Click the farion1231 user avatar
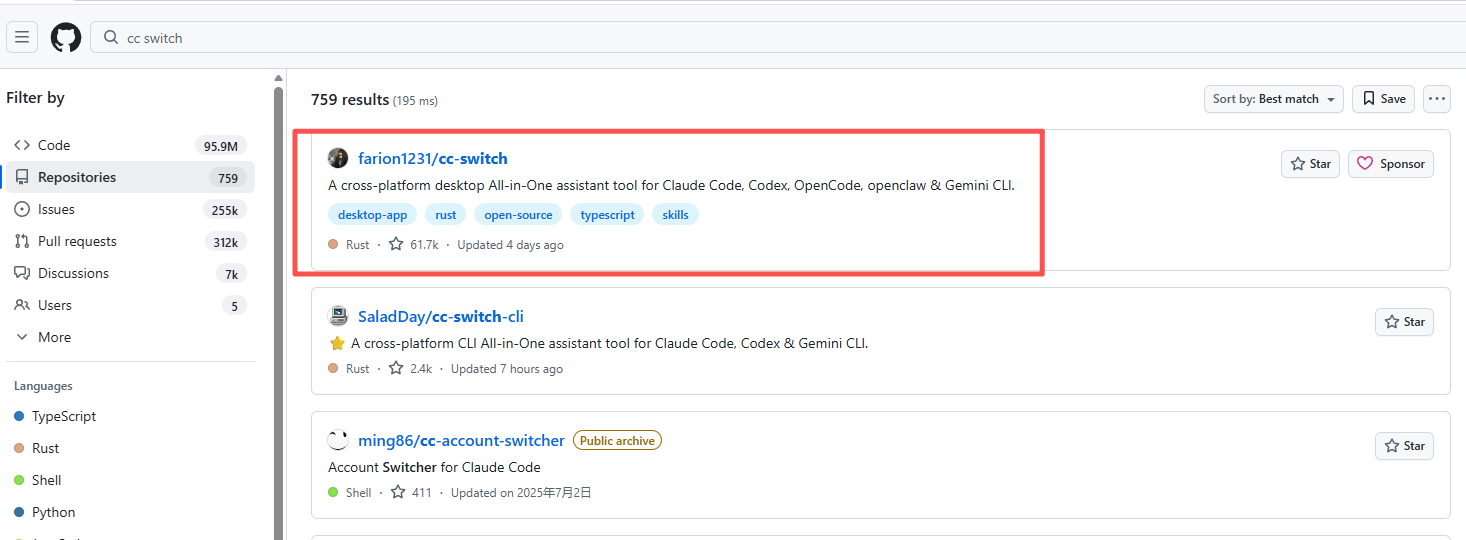1466x540 pixels. pos(338,158)
